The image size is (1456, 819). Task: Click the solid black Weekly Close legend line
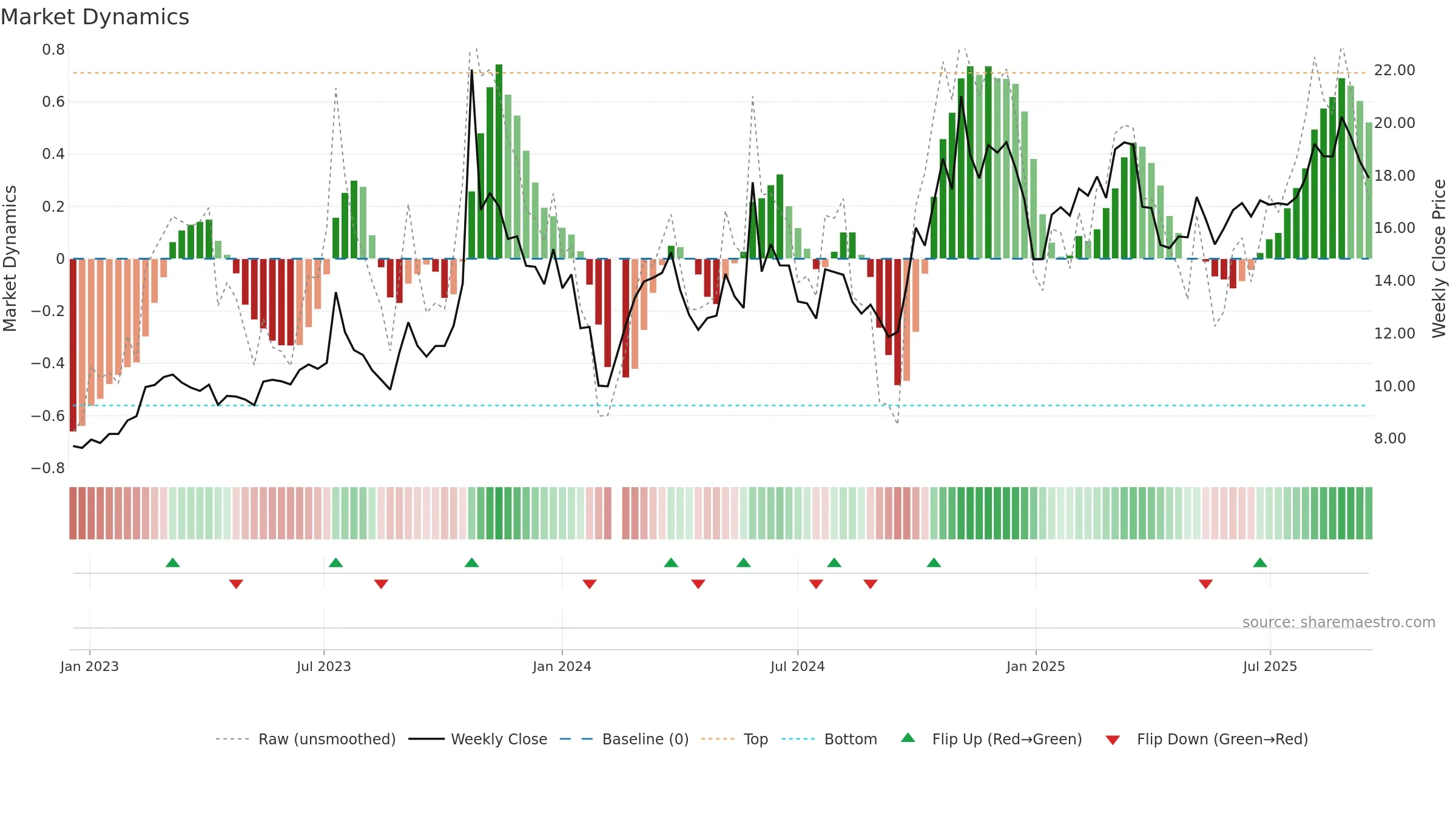click(x=426, y=739)
